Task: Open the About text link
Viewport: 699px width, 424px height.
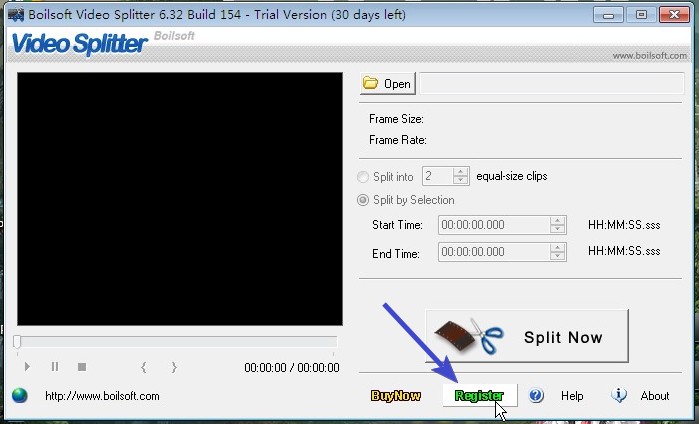Action: click(x=655, y=396)
